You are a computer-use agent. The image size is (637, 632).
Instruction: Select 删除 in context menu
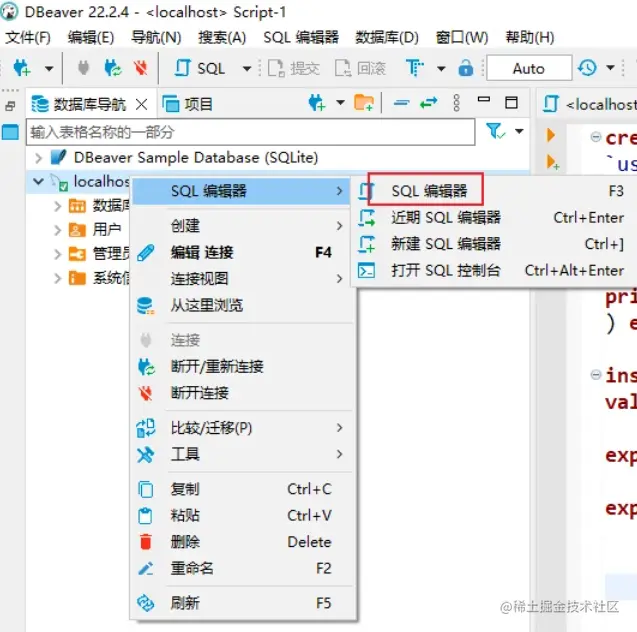pyautogui.click(x=243, y=542)
